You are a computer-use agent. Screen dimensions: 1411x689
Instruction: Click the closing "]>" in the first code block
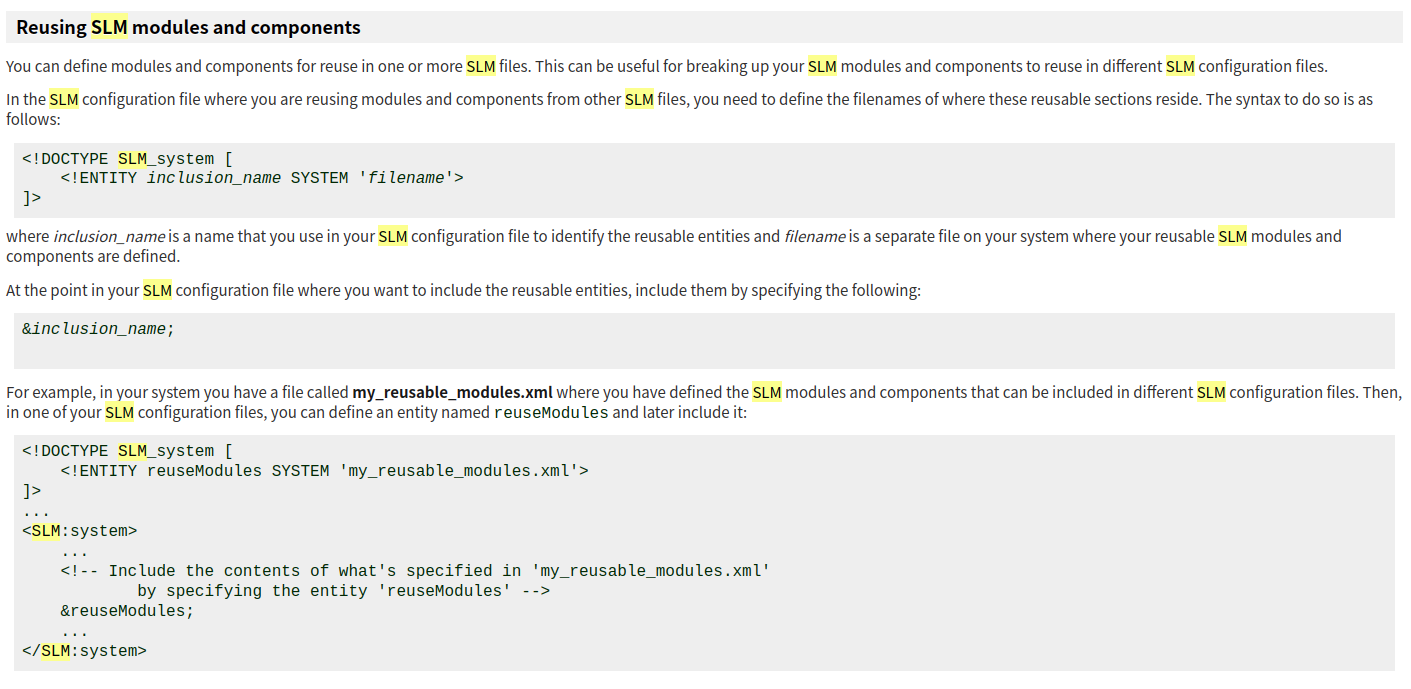[32, 198]
